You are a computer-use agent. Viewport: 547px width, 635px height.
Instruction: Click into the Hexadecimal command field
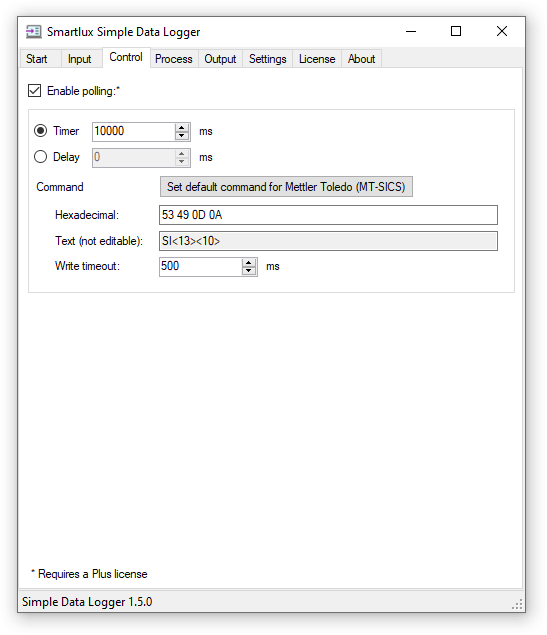point(328,215)
